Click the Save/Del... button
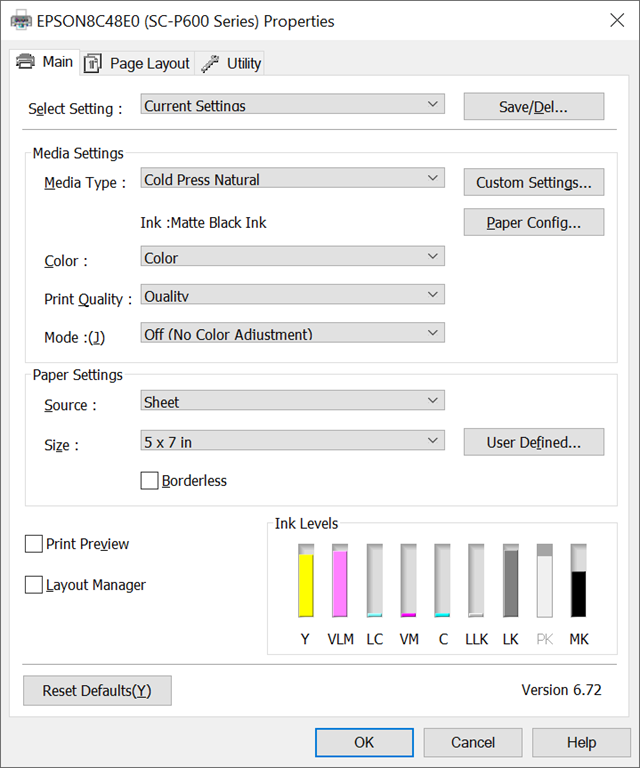Image resolution: width=640 pixels, height=768 pixels. (x=534, y=106)
